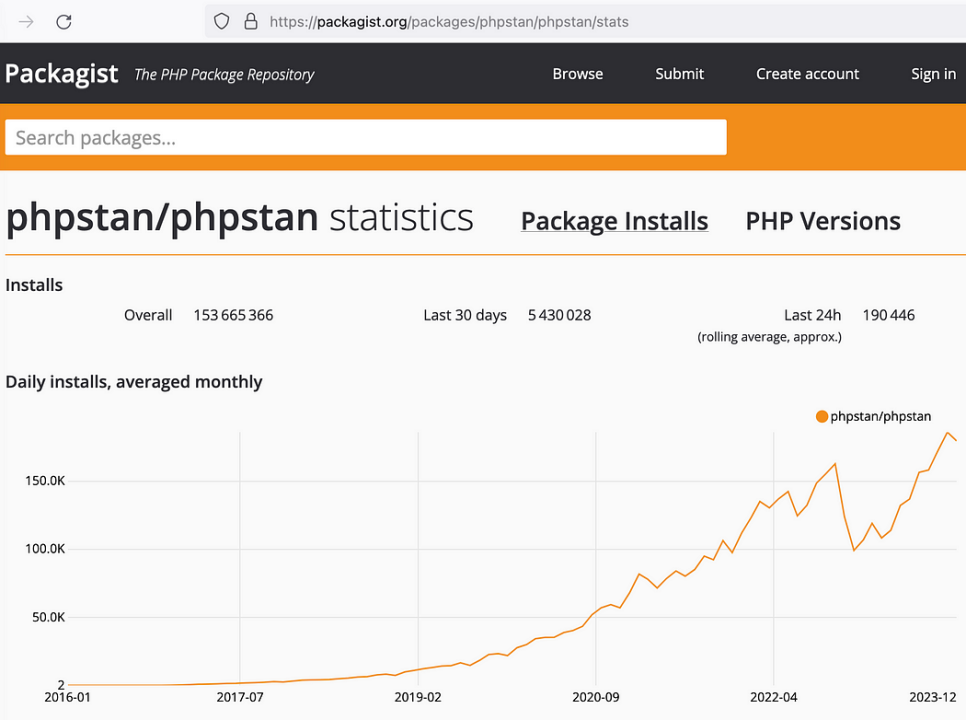Click the 2017-07 x-axis label

[x=240, y=697]
